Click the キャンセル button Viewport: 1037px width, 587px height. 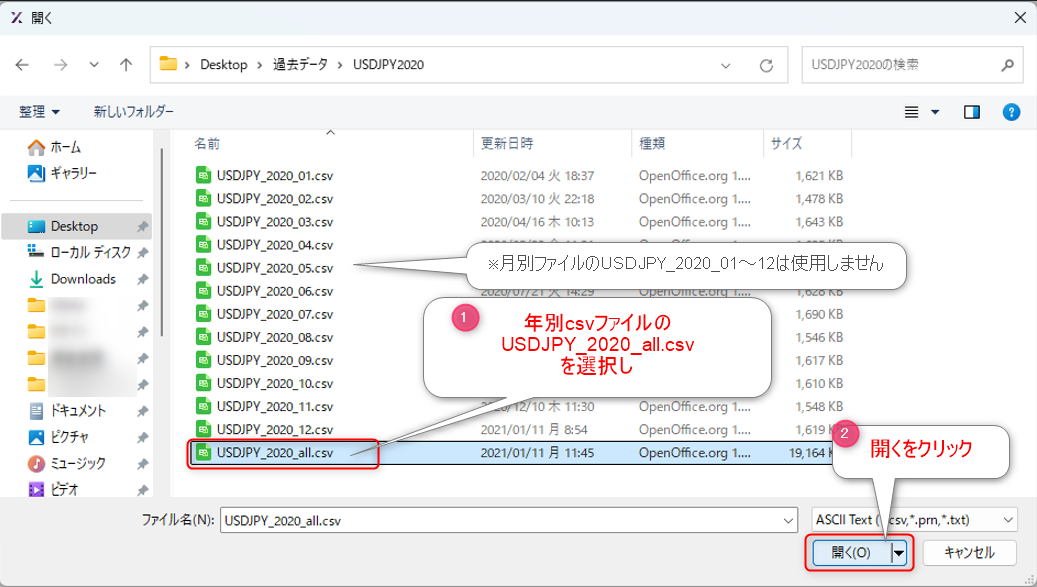point(969,552)
